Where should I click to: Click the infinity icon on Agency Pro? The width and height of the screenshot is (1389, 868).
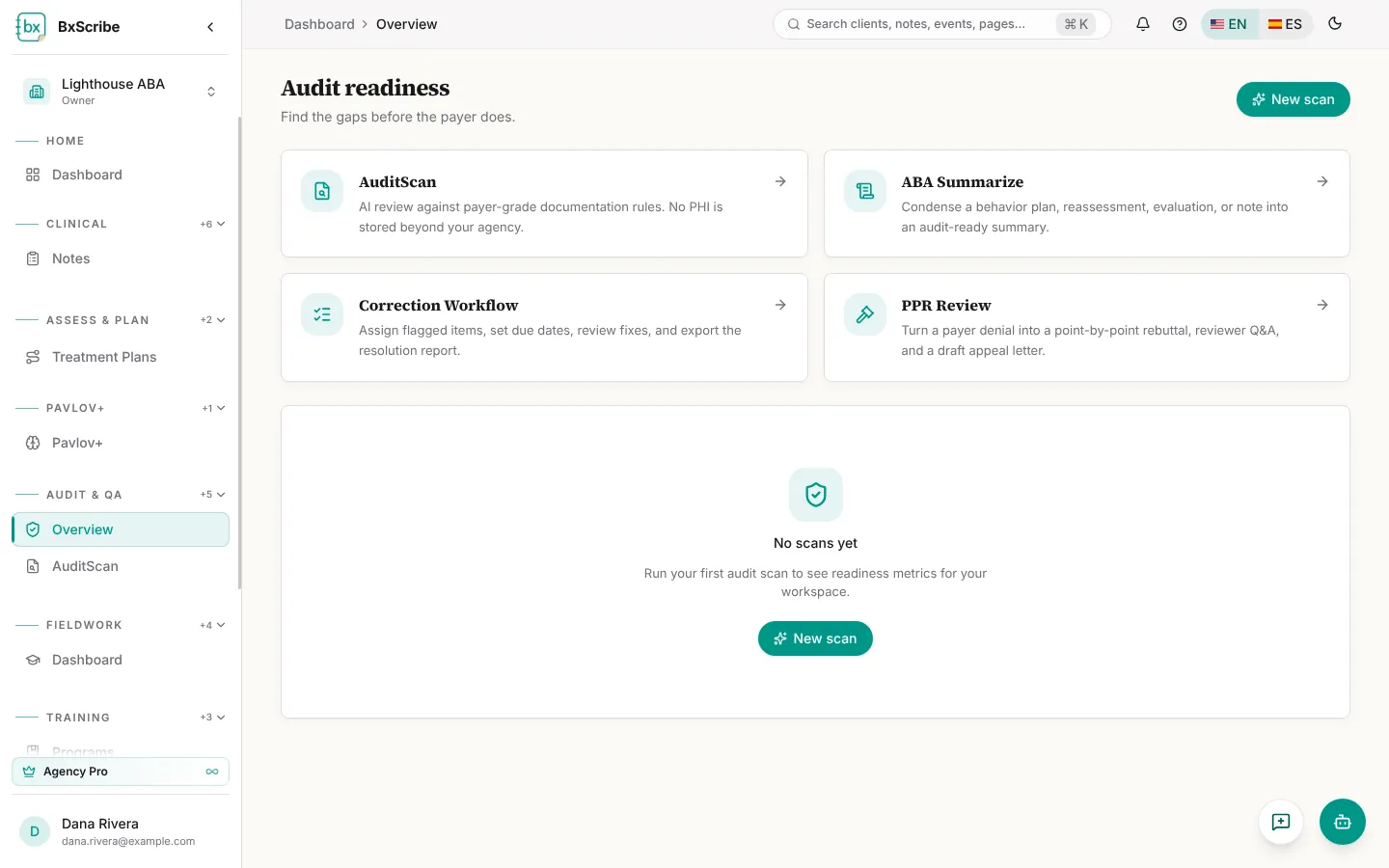tap(212, 772)
